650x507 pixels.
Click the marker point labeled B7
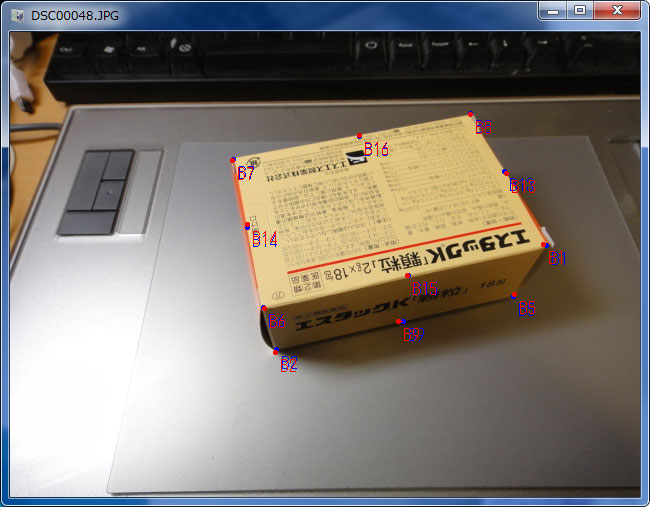(x=233, y=160)
